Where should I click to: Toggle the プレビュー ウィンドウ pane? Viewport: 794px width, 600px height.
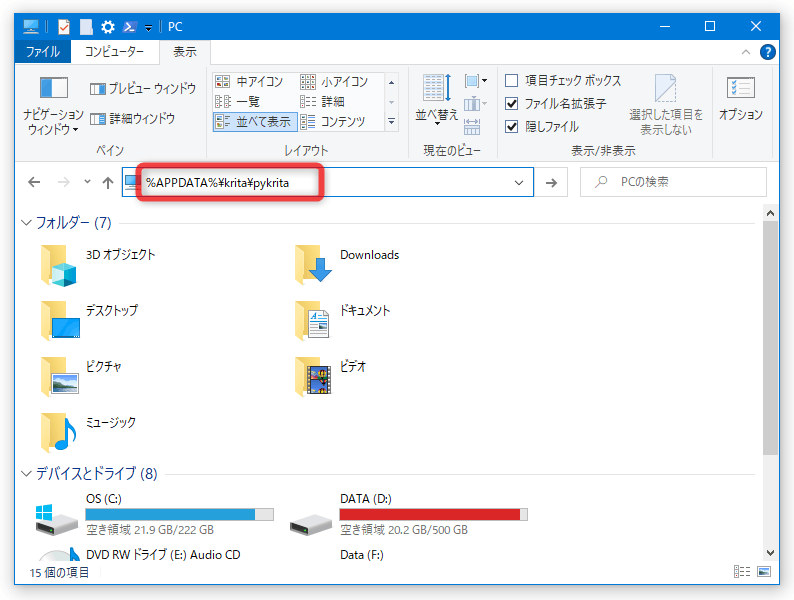pos(143,89)
